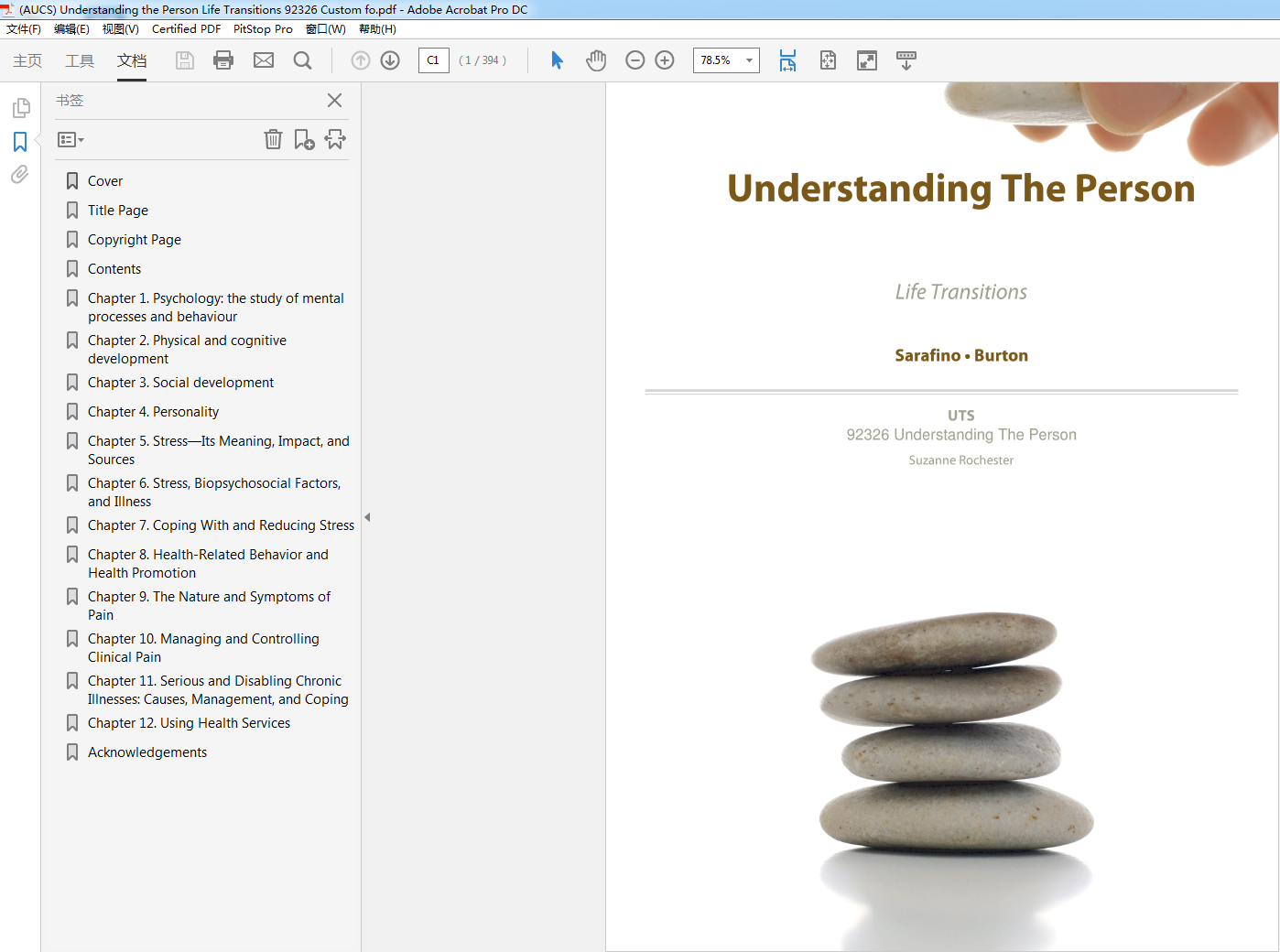Open Chapter 1 Psychology bookmark
This screenshot has height=952, width=1280.
tap(215, 308)
